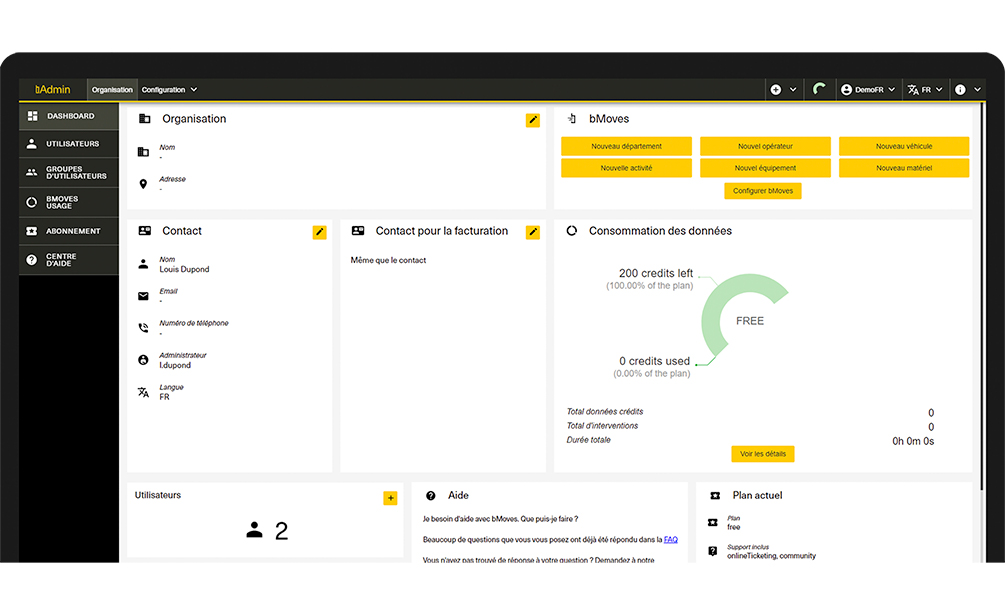
Task: Edit the billing contact with pencil icon
Action: 533,232
